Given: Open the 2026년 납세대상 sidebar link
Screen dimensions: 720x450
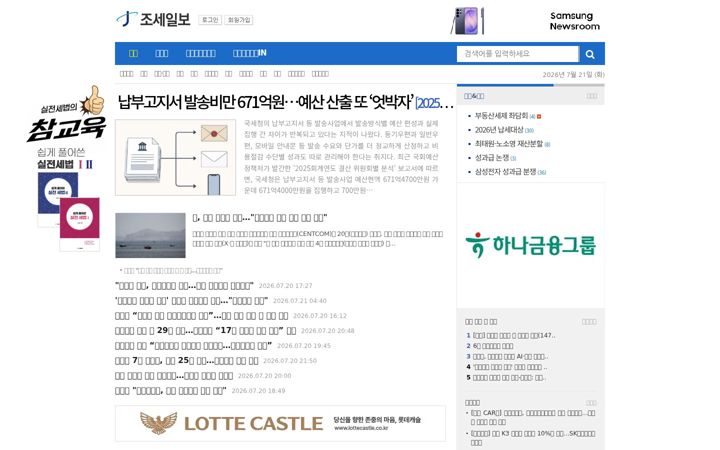Looking at the screenshot, I should 499,130.
